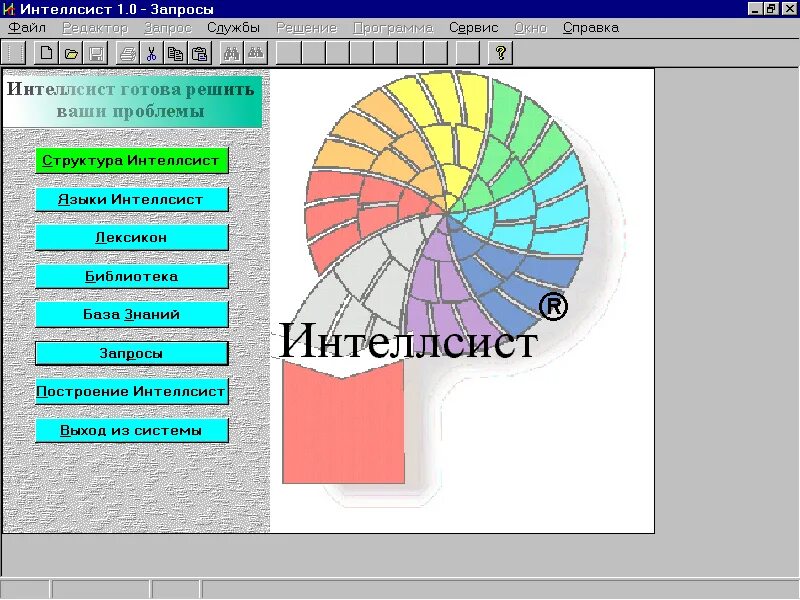The image size is (800, 600).
Task: Restore down the Интеллсист window
Action: point(771,9)
